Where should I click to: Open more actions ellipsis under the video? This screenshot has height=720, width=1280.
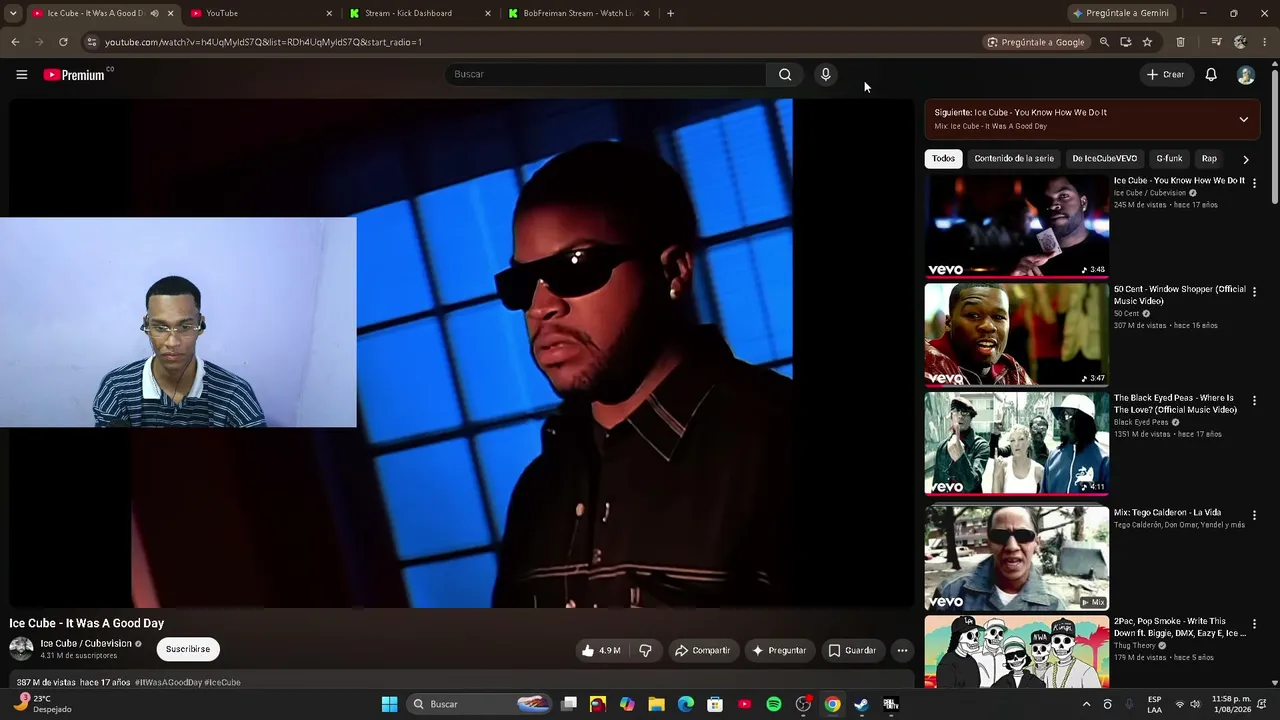click(902, 650)
